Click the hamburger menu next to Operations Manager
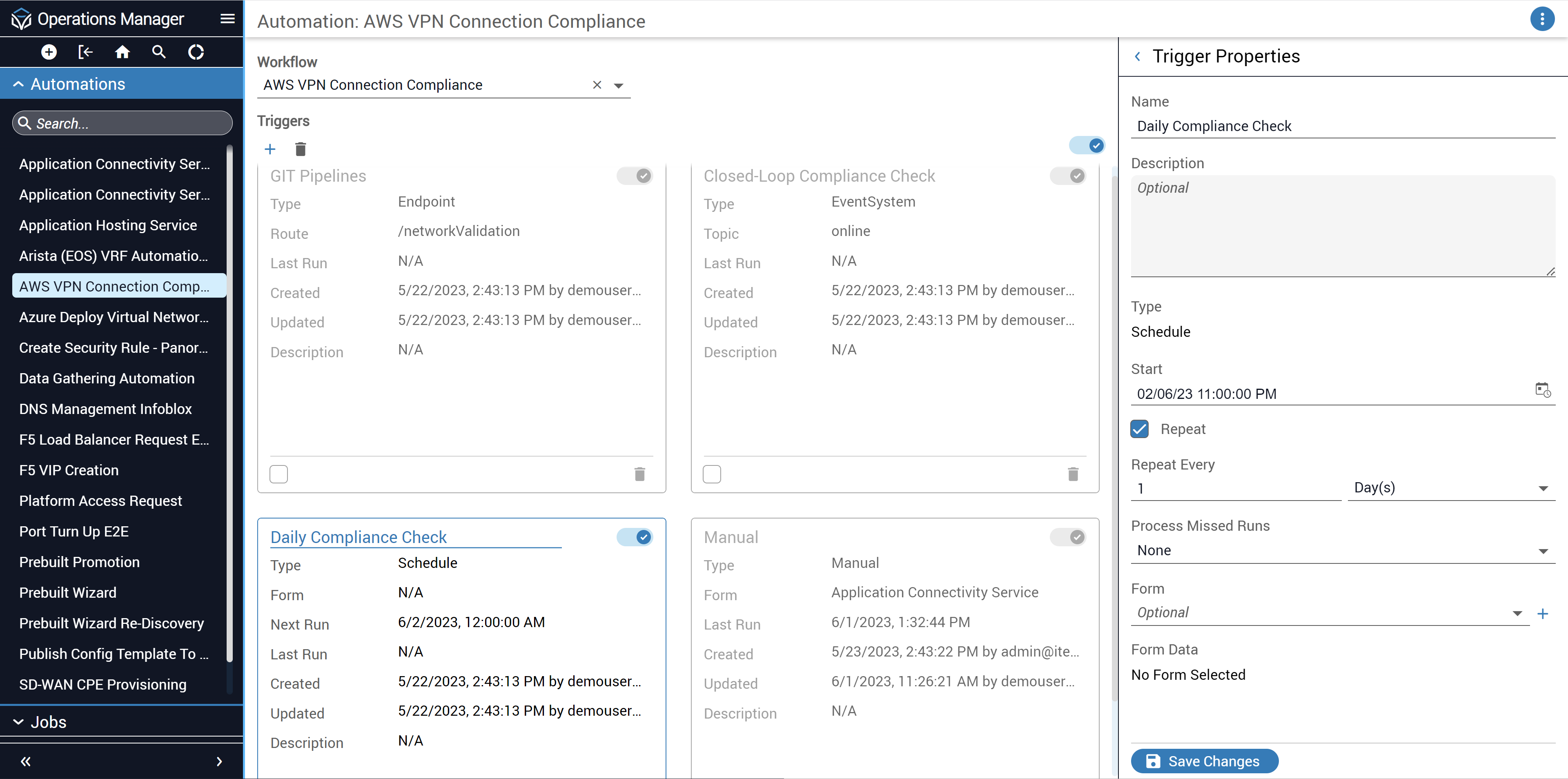 227,19
